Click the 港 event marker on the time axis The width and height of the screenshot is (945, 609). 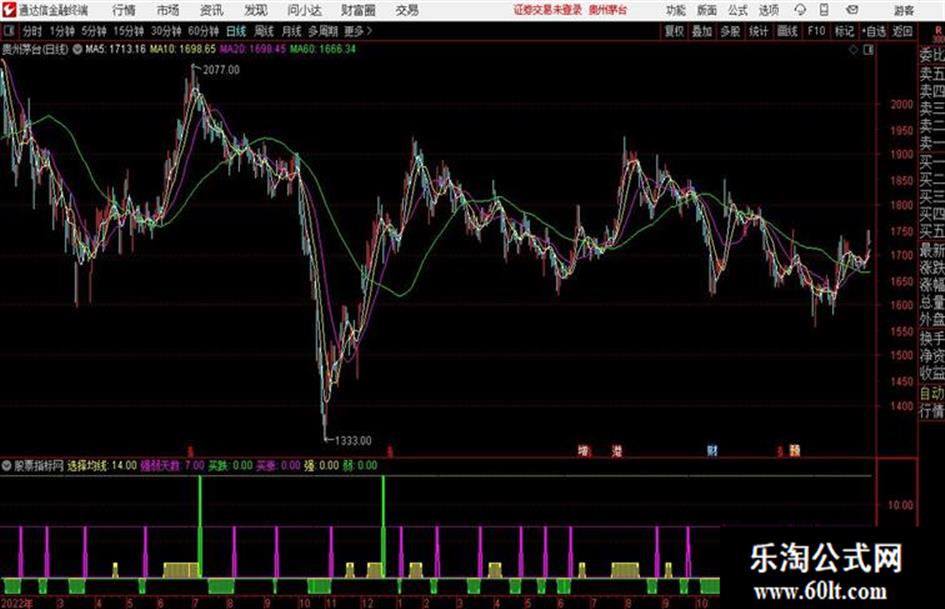(617, 450)
